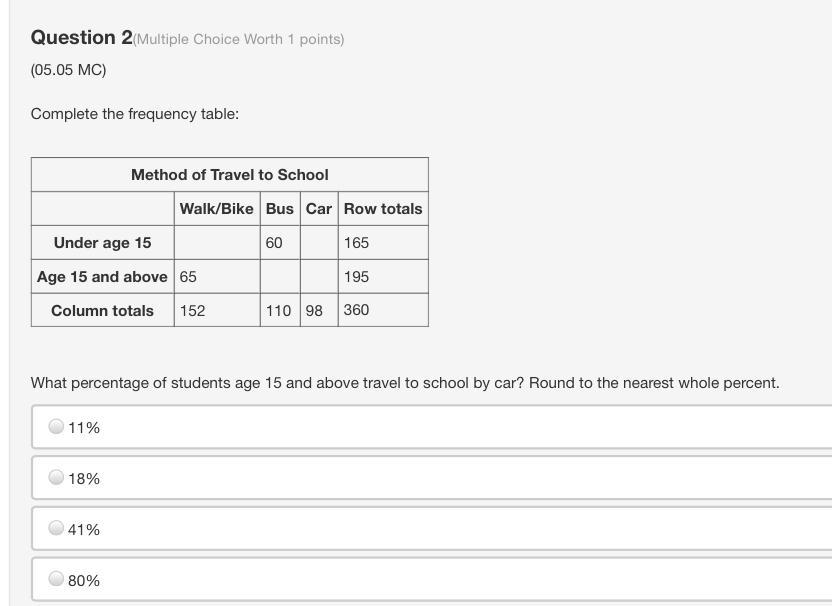The width and height of the screenshot is (832, 606).
Task: Click the Age 15 and above row label
Action: [102, 277]
